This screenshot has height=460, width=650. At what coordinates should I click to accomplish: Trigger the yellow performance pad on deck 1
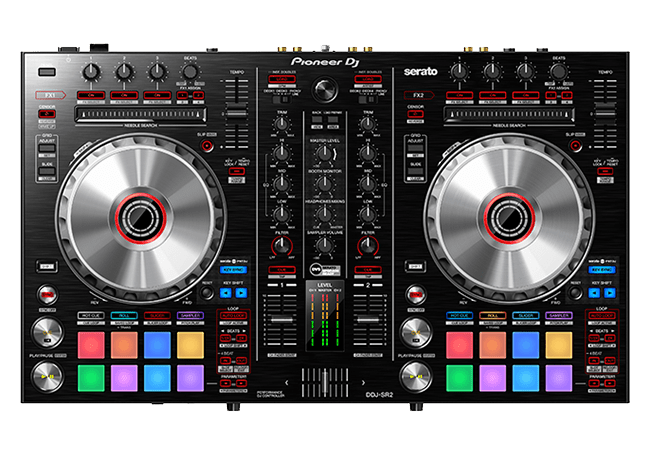coord(190,345)
